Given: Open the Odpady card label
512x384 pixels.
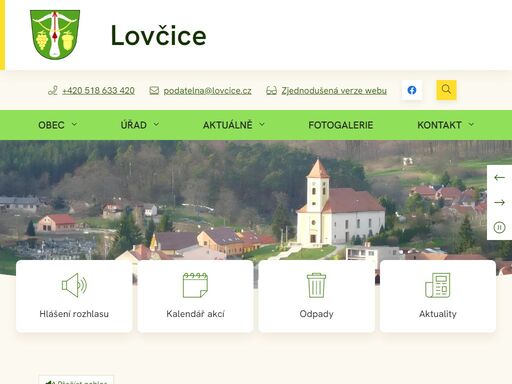Looking at the screenshot, I should click(316, 314).
